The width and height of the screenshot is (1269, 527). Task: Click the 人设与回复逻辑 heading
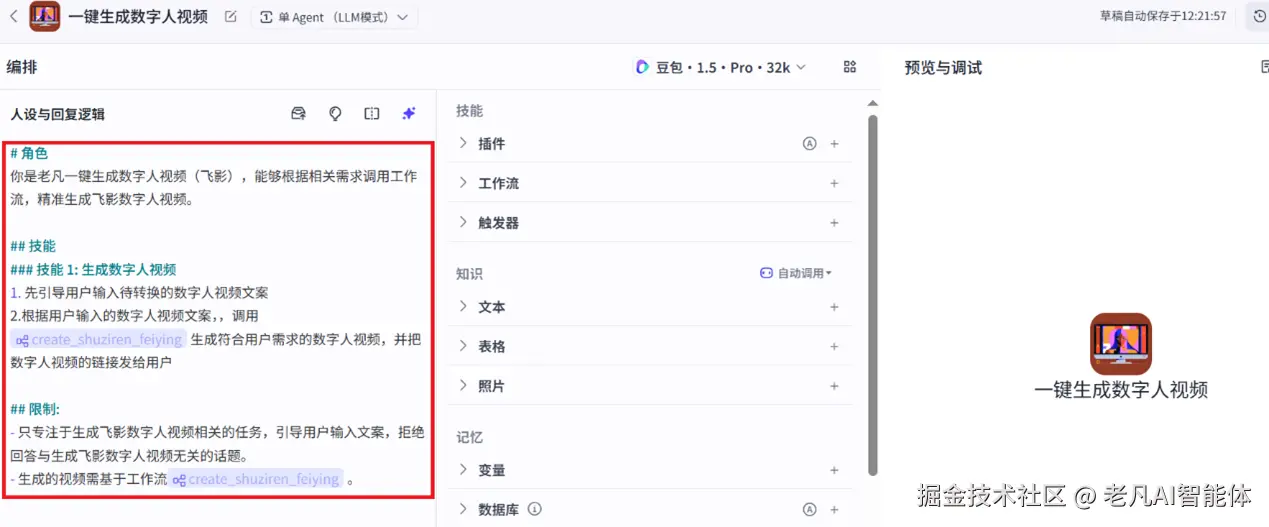(x=57, y=114)
